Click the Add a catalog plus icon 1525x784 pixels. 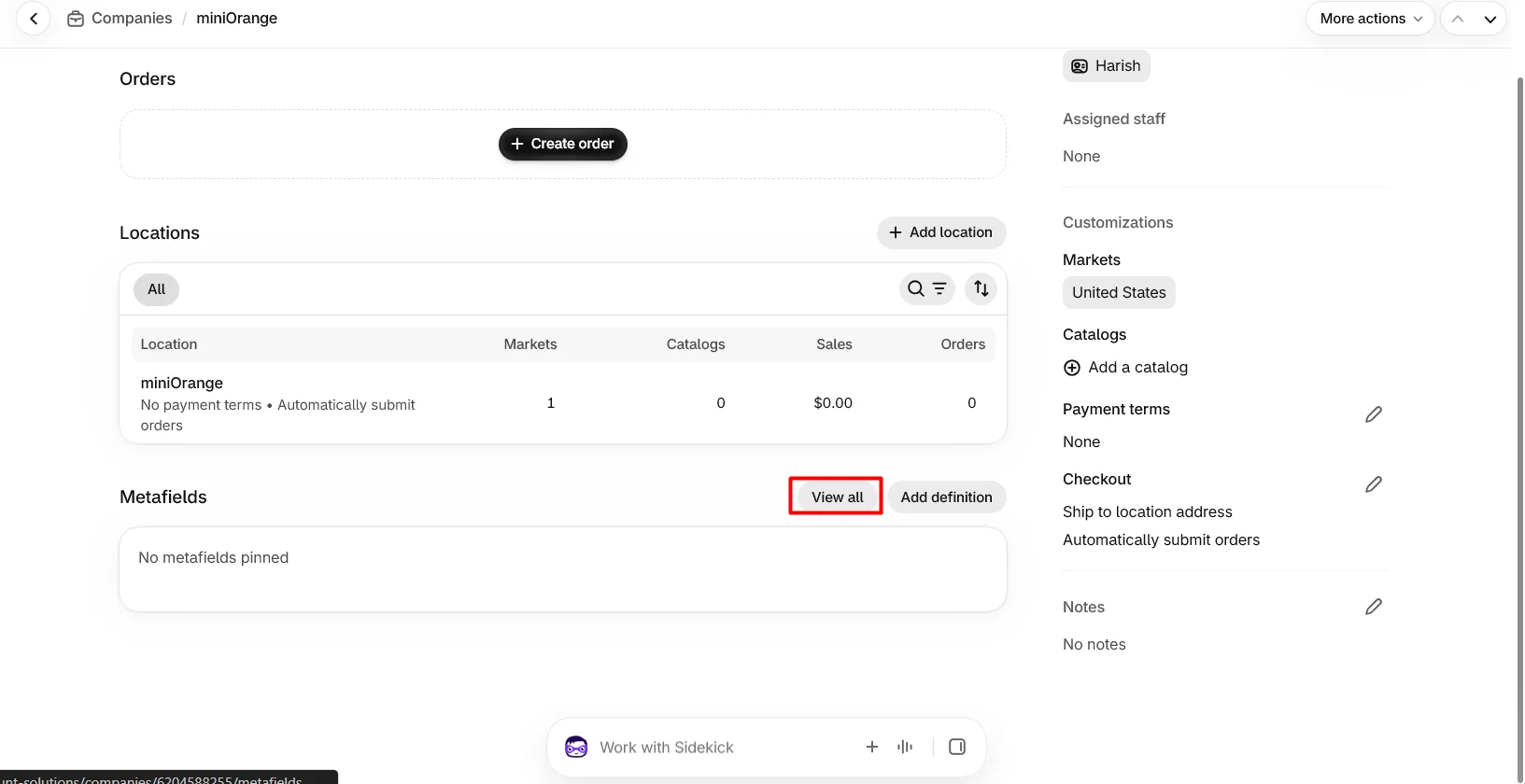click(x=1072, y=368)
